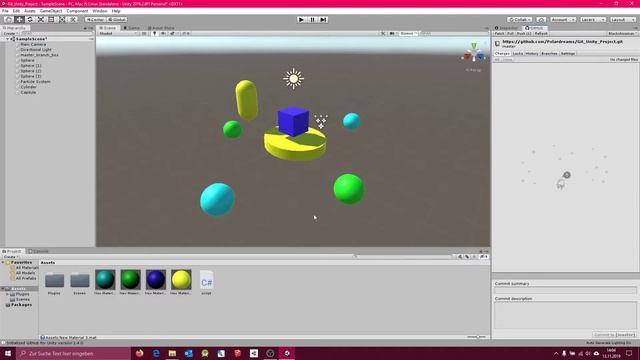Open the Locks tab in GitHub panel

[518, 53]
